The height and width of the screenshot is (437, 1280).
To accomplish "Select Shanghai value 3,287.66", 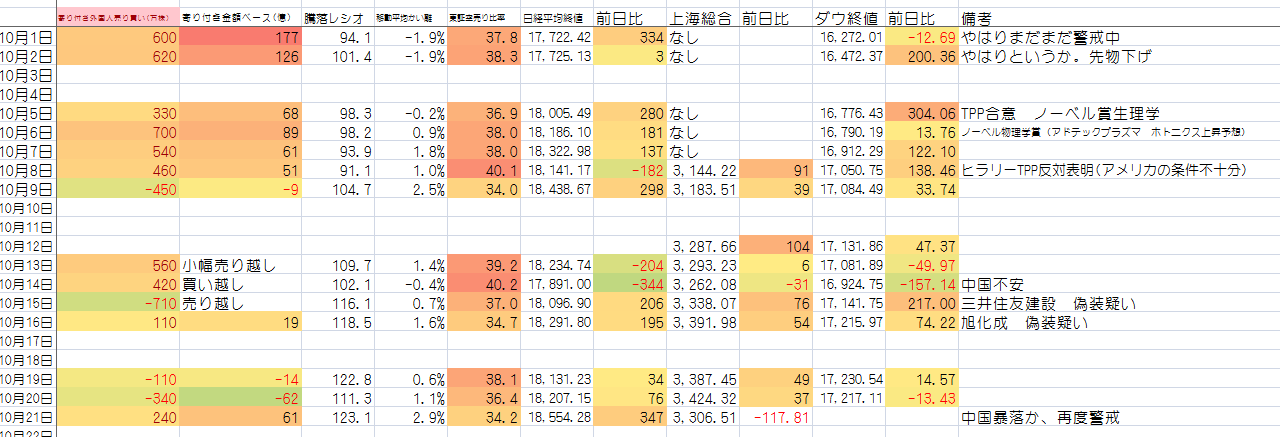I will [704, 246].
